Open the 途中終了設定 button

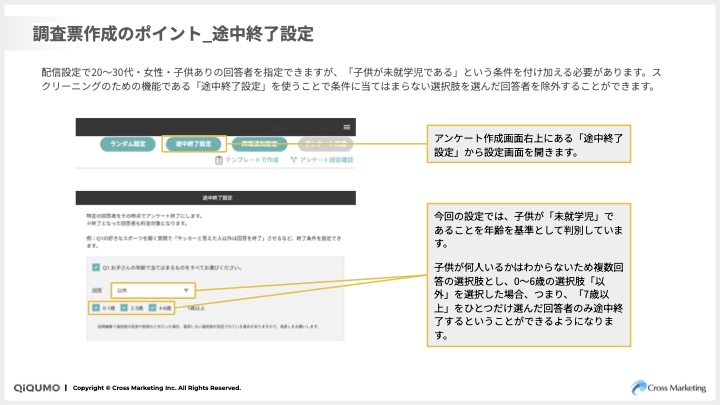pos(194,144)
